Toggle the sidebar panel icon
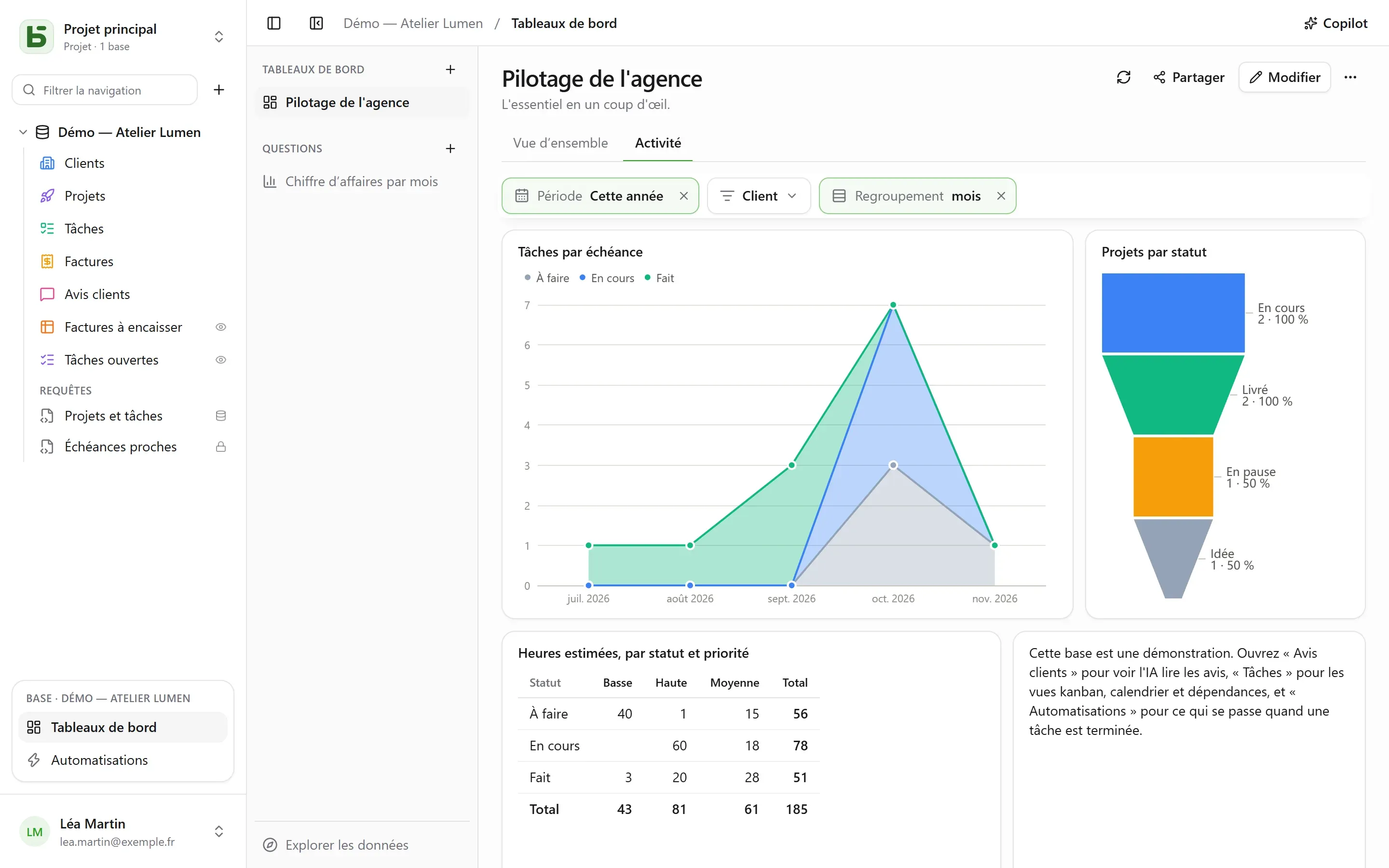 click(x=274, y=23)
